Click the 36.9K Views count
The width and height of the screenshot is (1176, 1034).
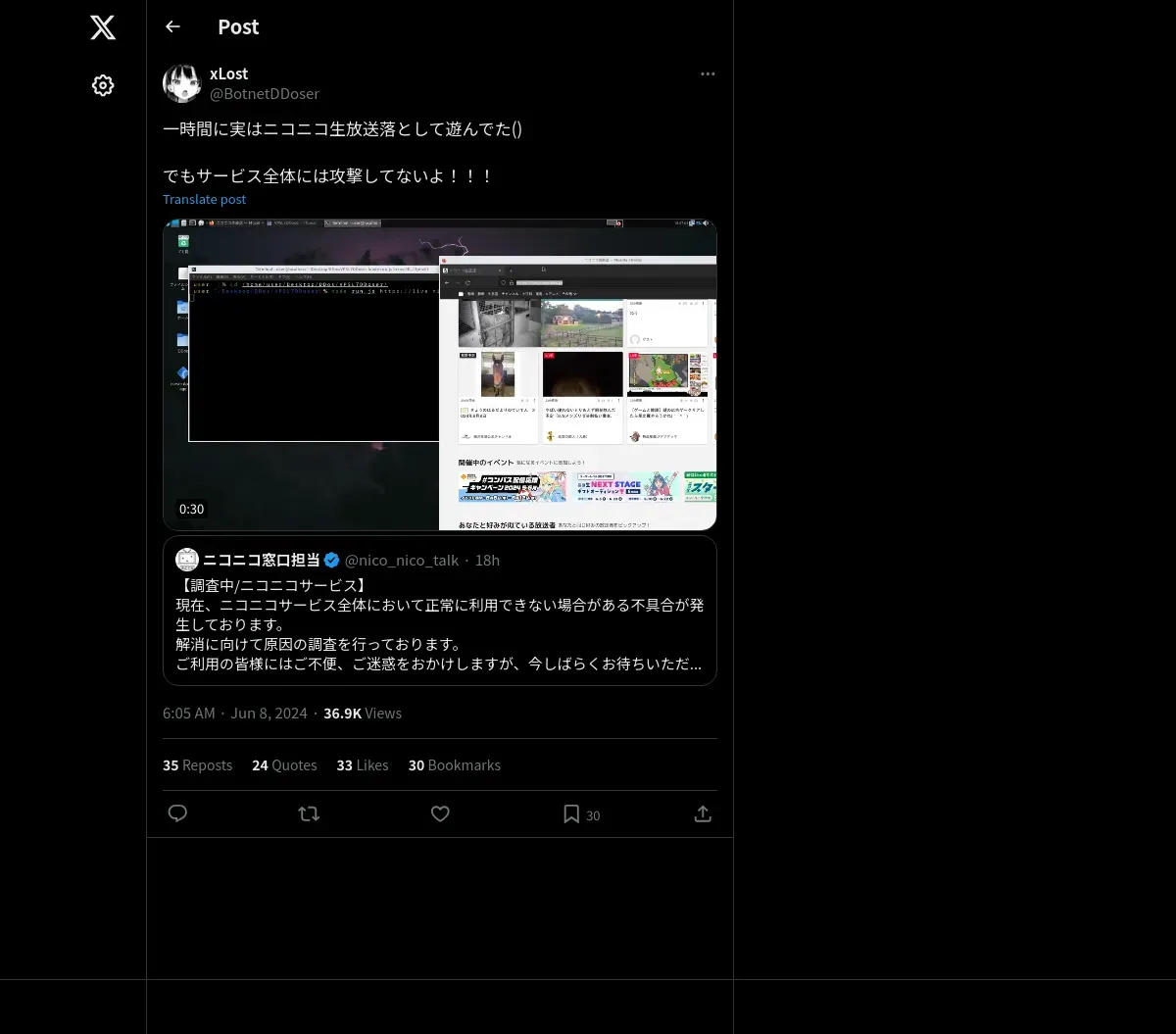(363, 713)
